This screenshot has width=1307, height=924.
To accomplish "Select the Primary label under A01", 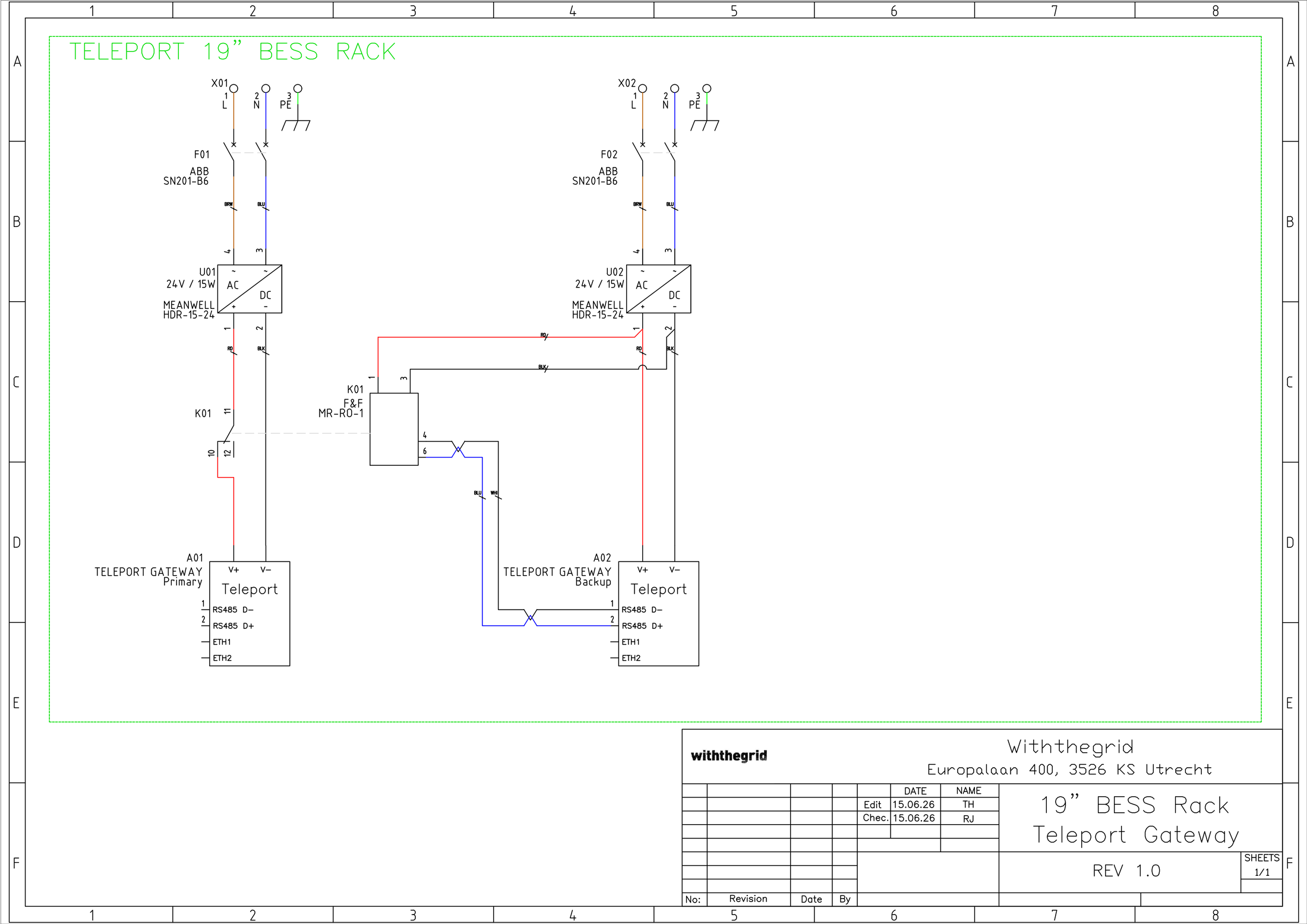I will [x=183, y=582].
